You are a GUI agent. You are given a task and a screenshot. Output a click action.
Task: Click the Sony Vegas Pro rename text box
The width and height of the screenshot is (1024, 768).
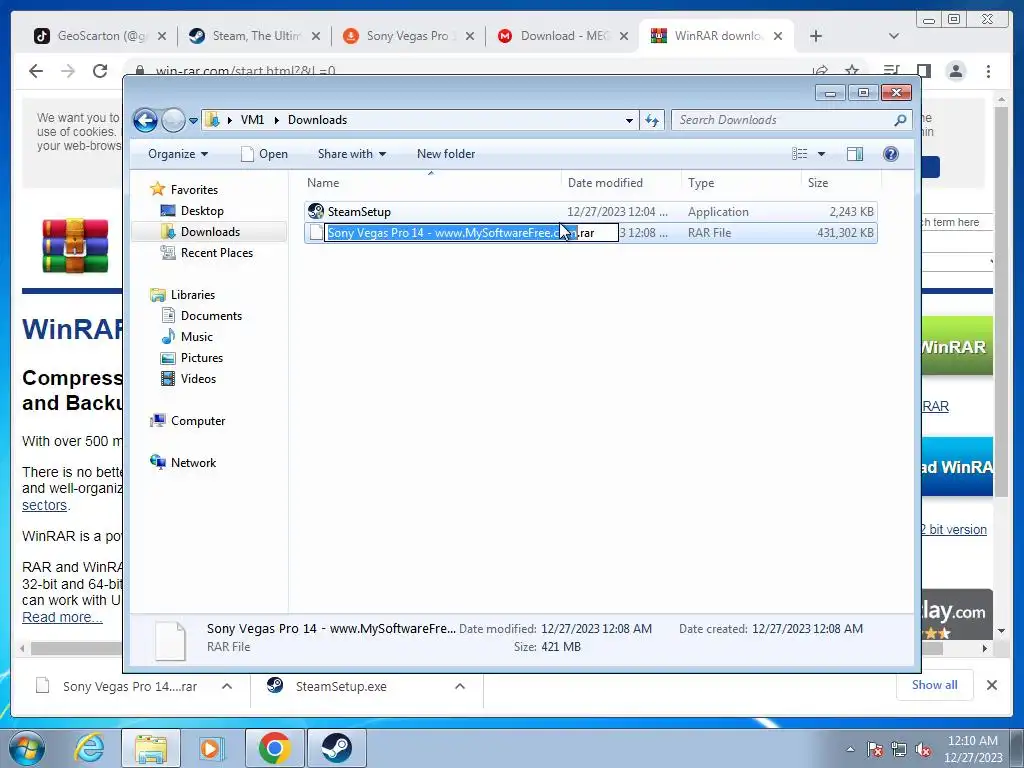click(x=472, y=232)
